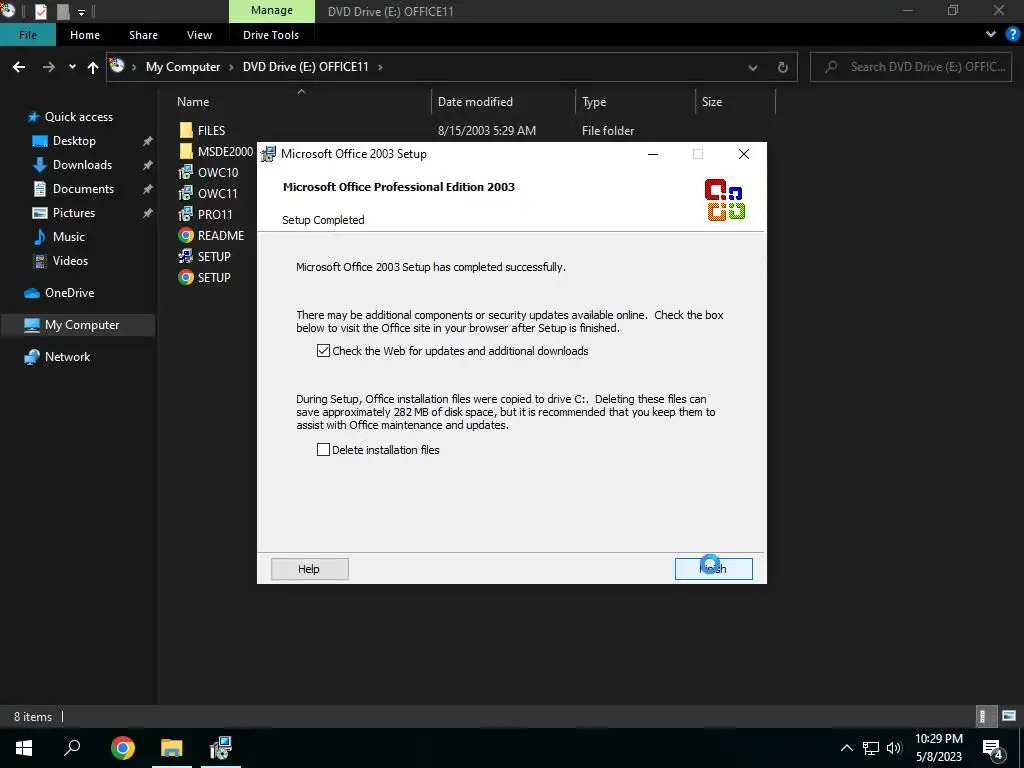The width and height of the screenshot is (1024, 768).
Task: Open OneDrive in the navigation pane
Action: (x=69, y=293)
